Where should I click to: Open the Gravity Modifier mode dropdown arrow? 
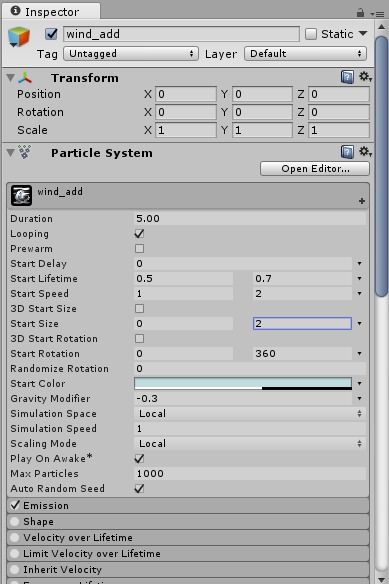pyautogui.click(x=360, y=399)
